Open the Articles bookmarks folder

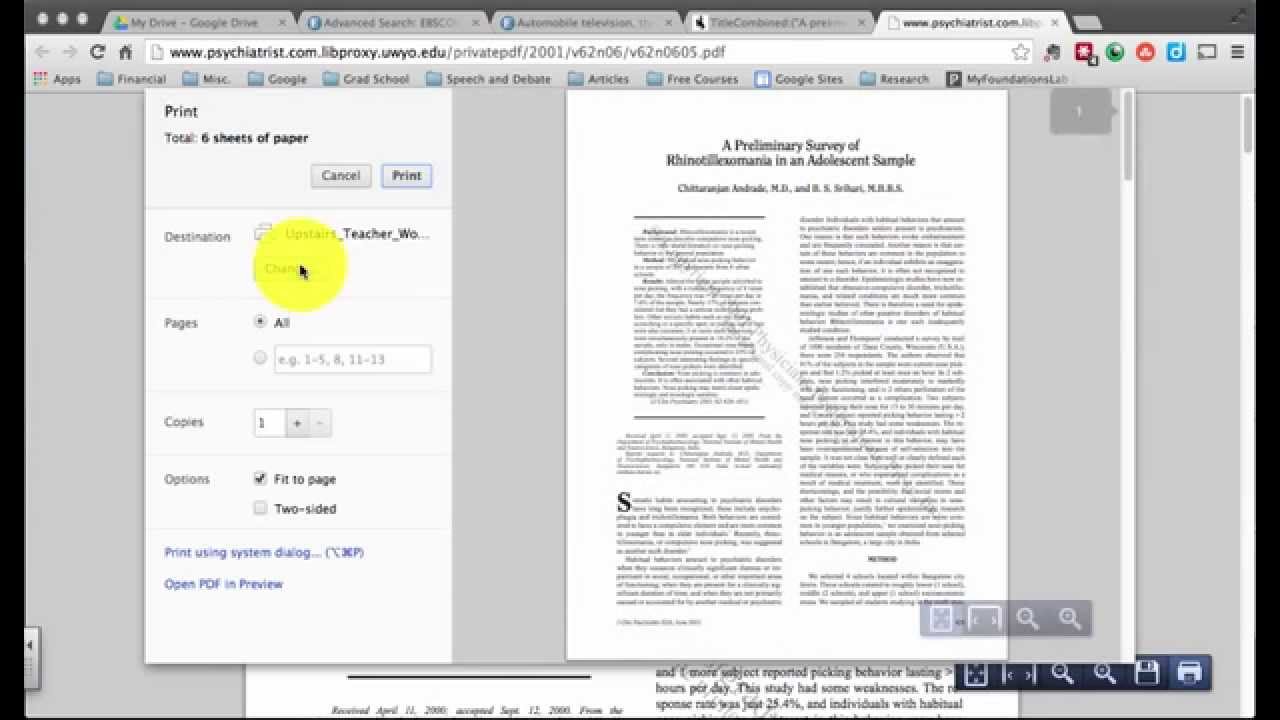(x=598, y=79)
